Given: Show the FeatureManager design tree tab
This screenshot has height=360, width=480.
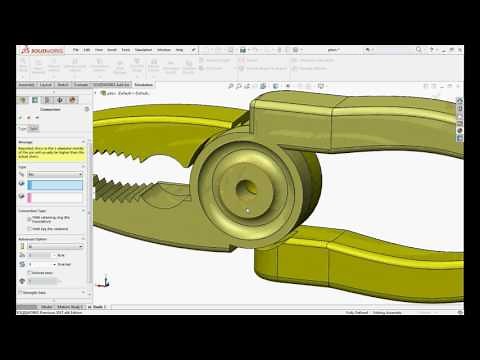Looking at the screenshot, I should coord(23,100).
